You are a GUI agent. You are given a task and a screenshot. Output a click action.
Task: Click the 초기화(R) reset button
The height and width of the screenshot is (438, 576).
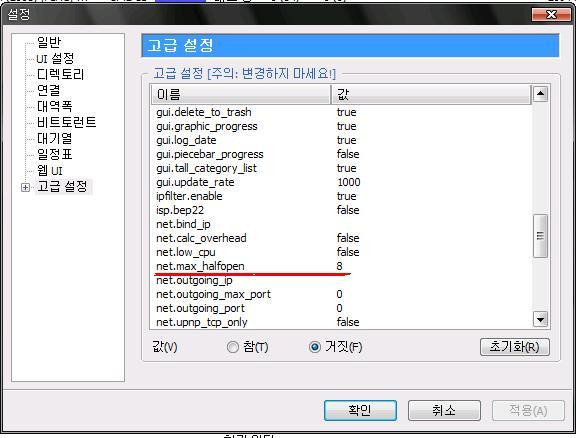pos(515,347)
